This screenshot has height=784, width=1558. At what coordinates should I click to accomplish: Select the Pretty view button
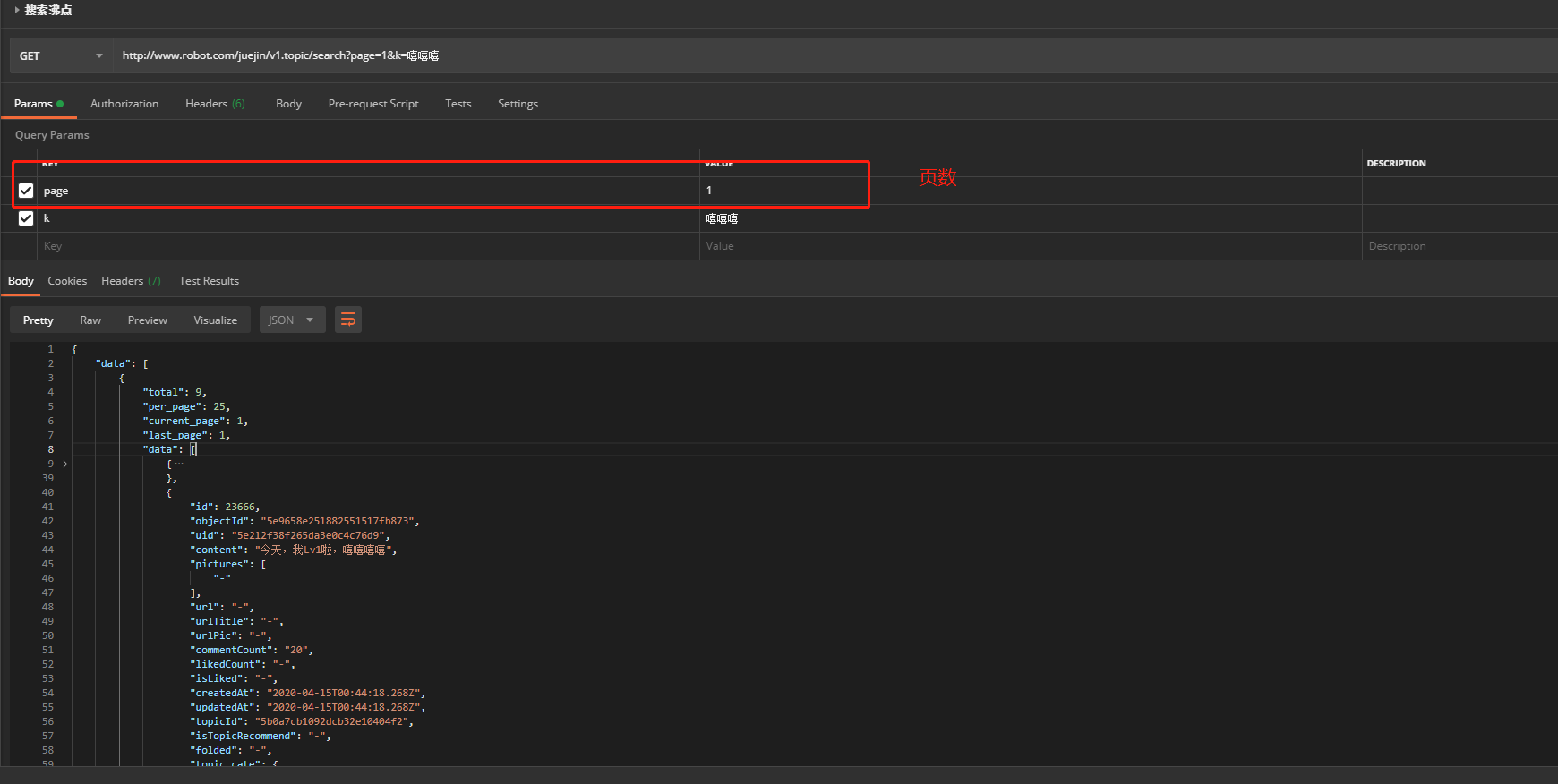pos(39,320)
